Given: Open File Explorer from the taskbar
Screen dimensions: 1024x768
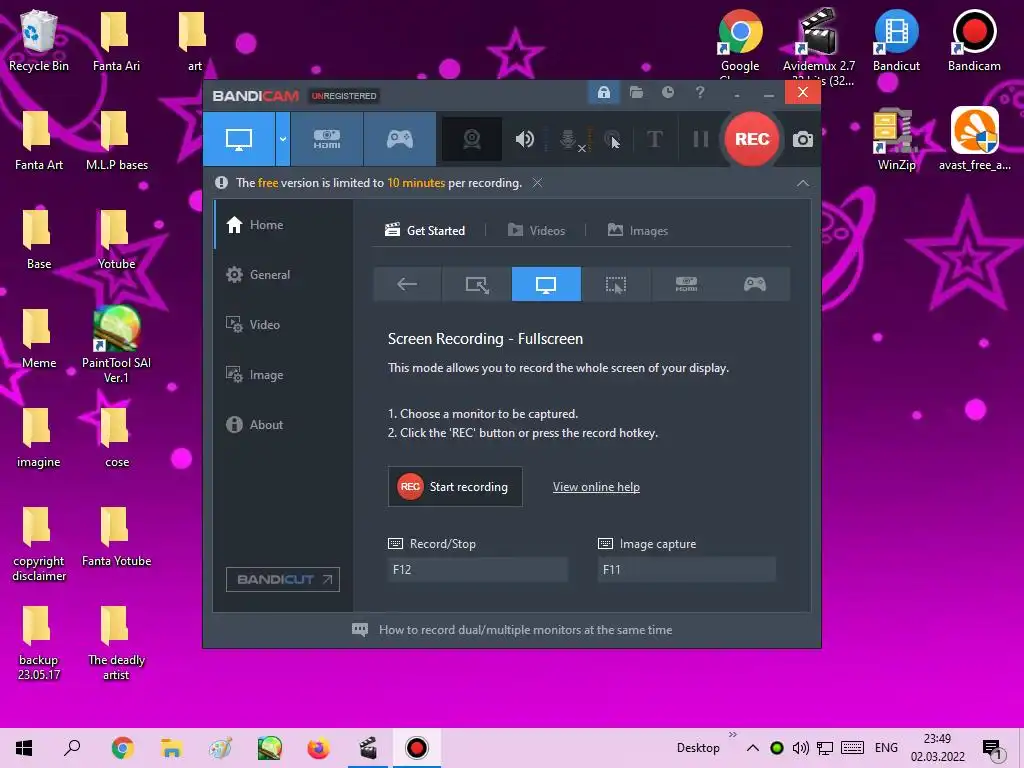Looking at the screenshot, I should (172, 748).
